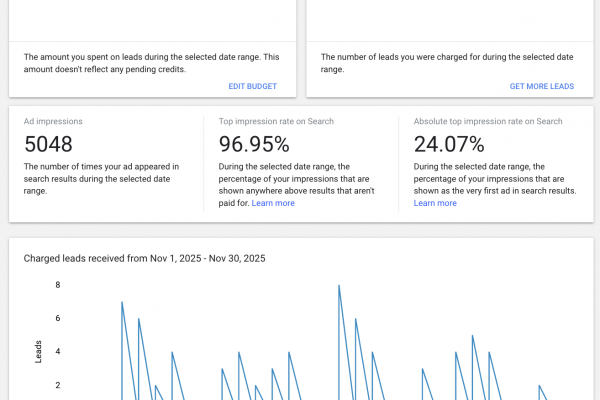Image resolution: width=600 pixels, height=400 pixels.
Task: Click the amount spent on leads description
Action: point(150,63)
